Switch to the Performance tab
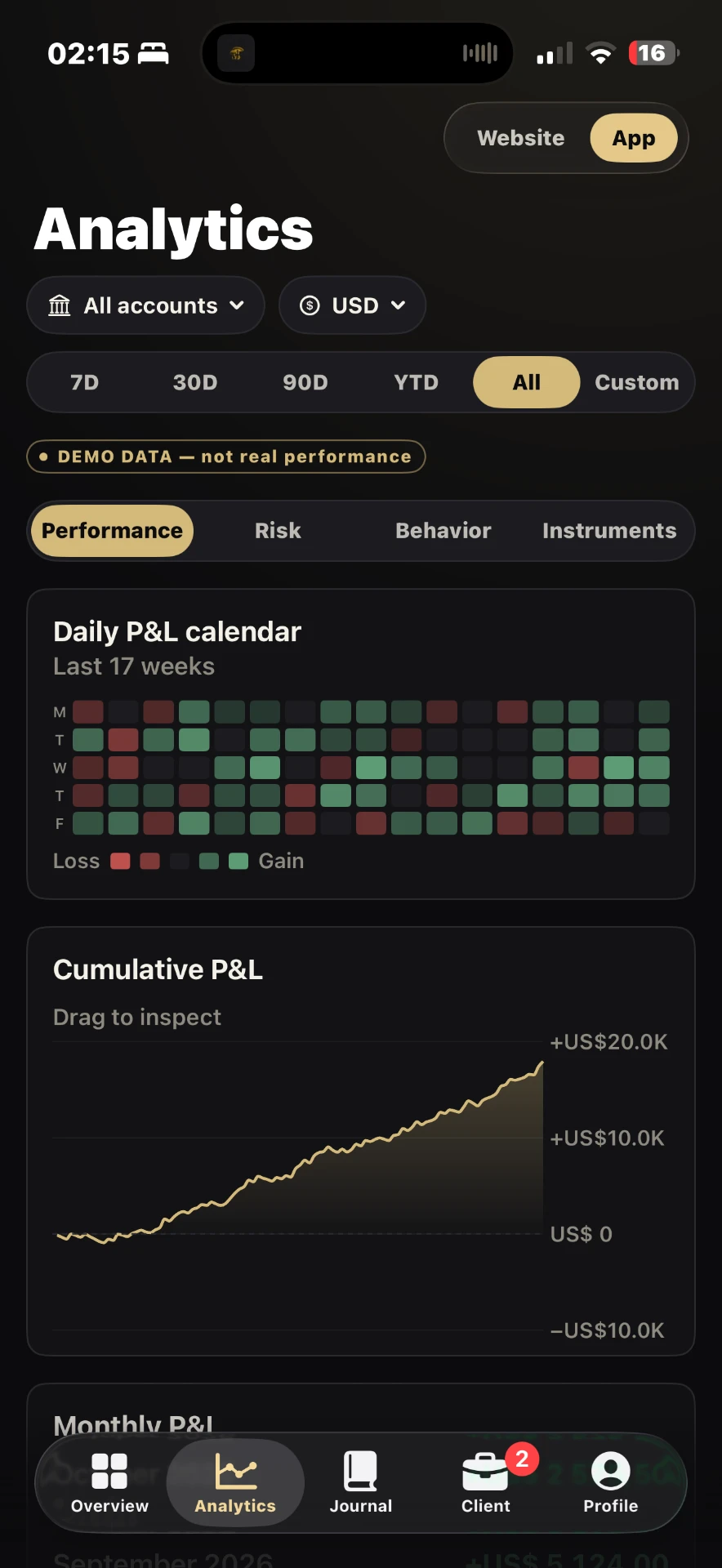This screenshot has height=1568, width=722. point(113,531)
